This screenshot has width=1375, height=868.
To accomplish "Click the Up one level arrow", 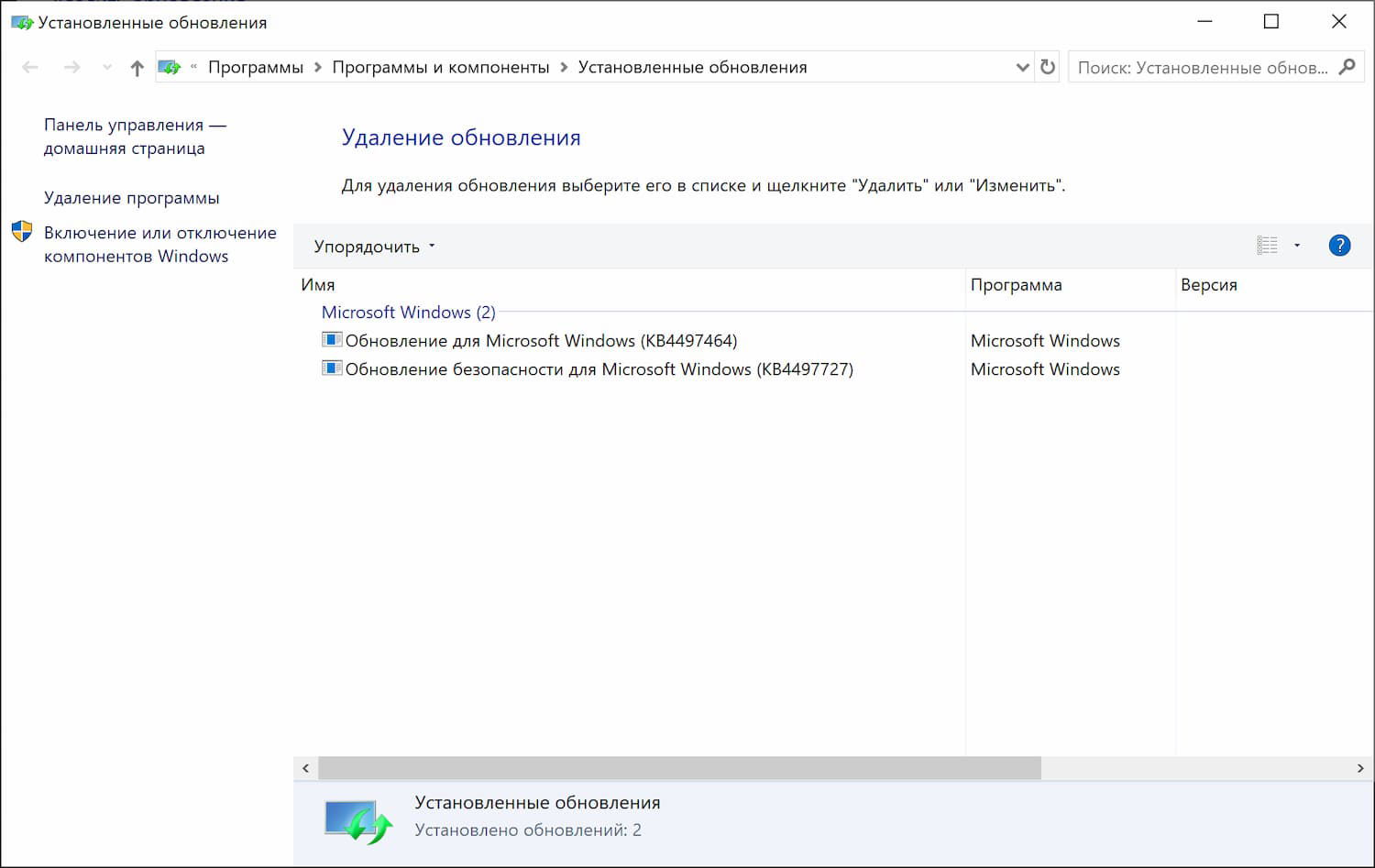I will [136, 66].
